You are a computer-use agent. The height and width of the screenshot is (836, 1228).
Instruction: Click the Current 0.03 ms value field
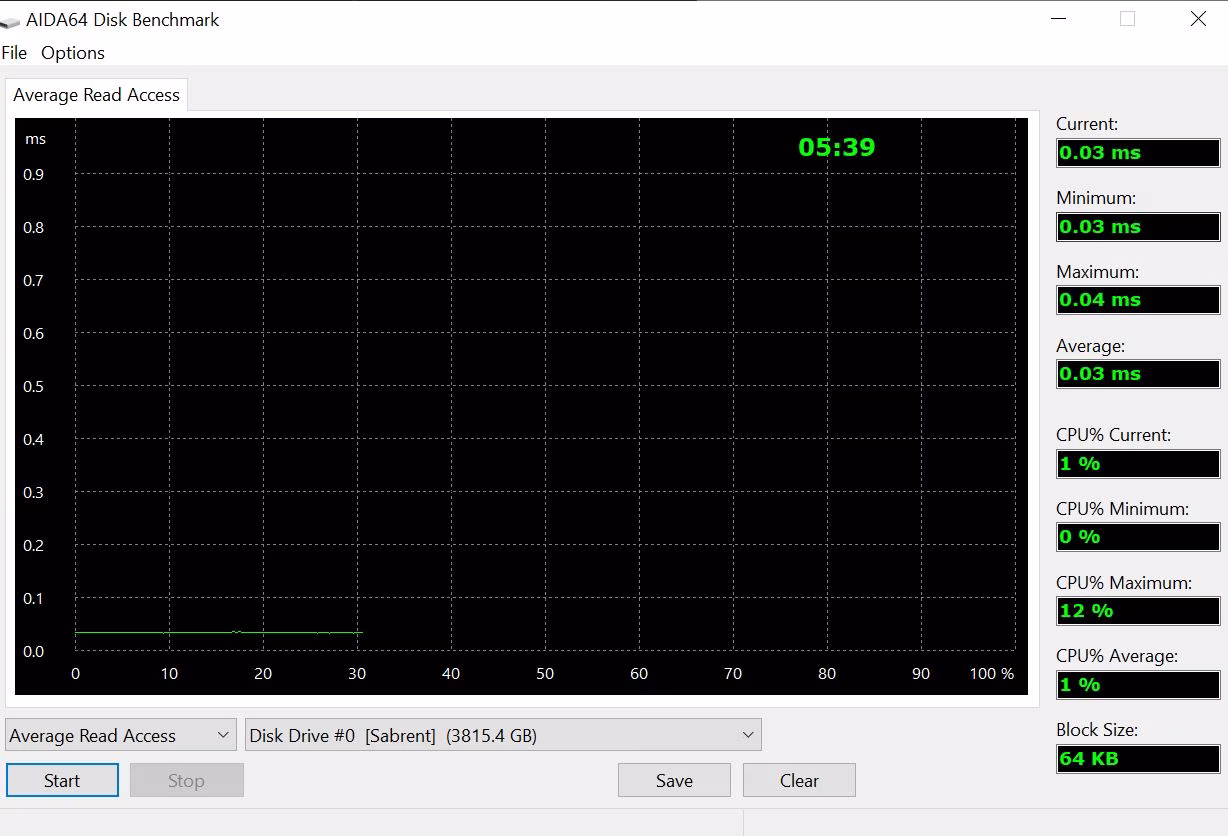1138,153
